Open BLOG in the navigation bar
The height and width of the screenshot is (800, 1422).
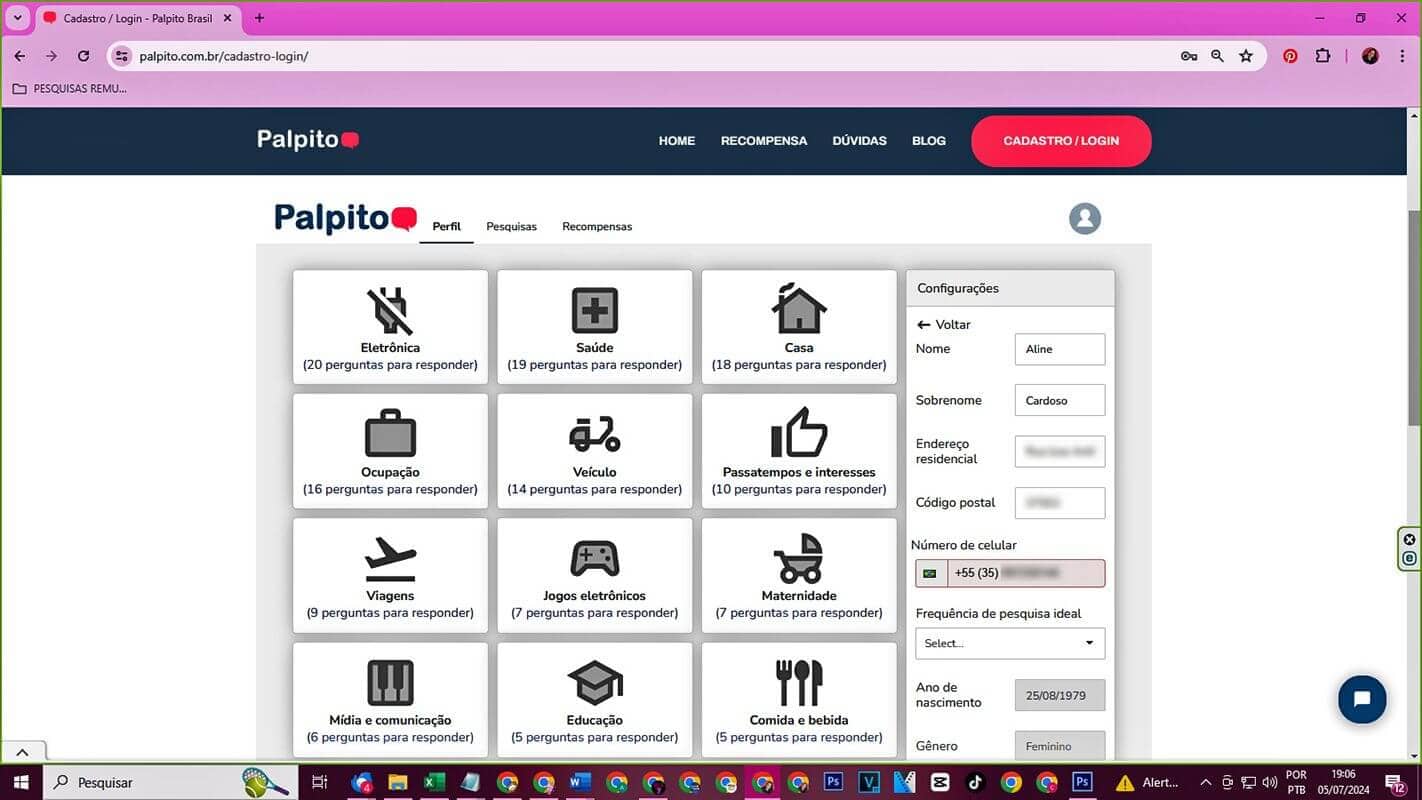[x=929, y=141]
